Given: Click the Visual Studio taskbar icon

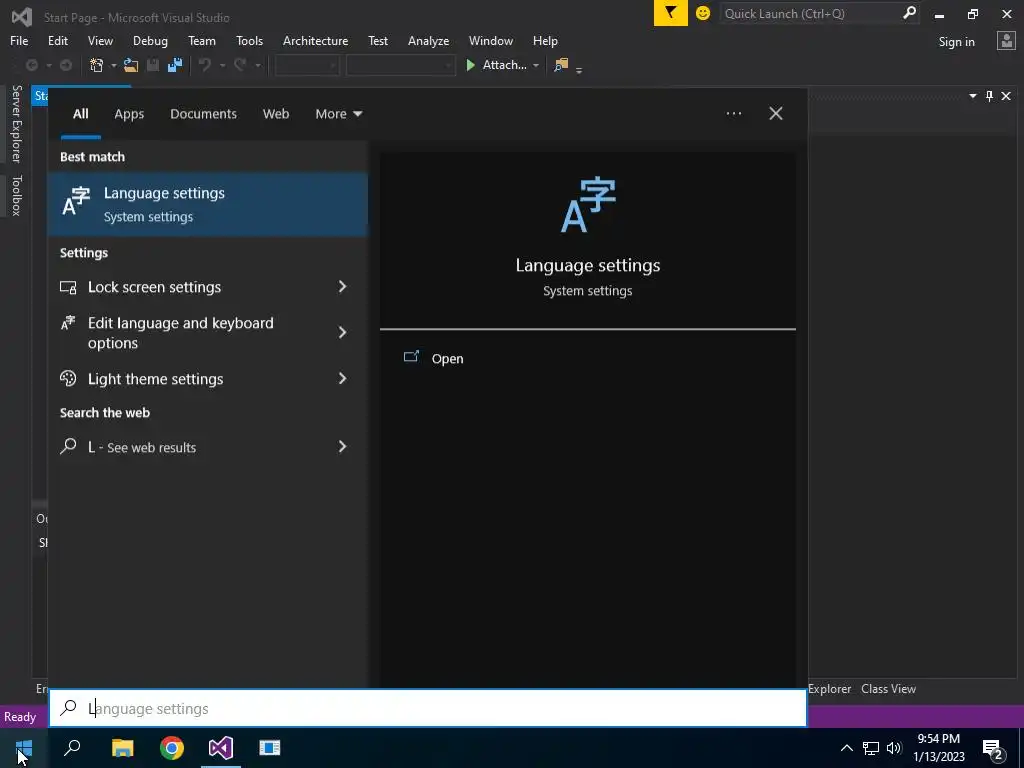Looking at the screenshot, I should (x=221, y=748).
